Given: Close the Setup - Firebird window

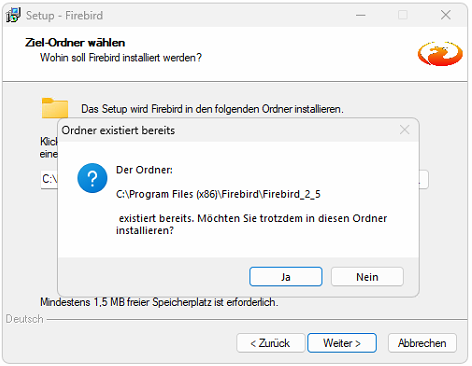Looking at the screenshot, I should (446, 15).
